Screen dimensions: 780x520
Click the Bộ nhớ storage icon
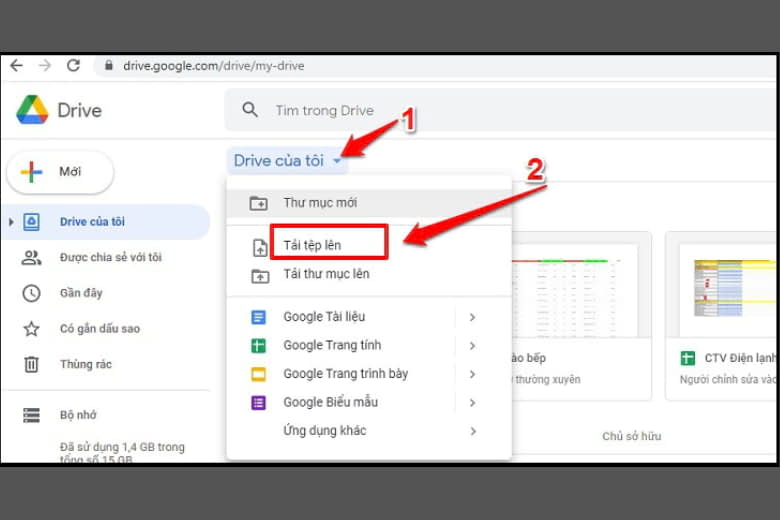(x=31, y=415)
